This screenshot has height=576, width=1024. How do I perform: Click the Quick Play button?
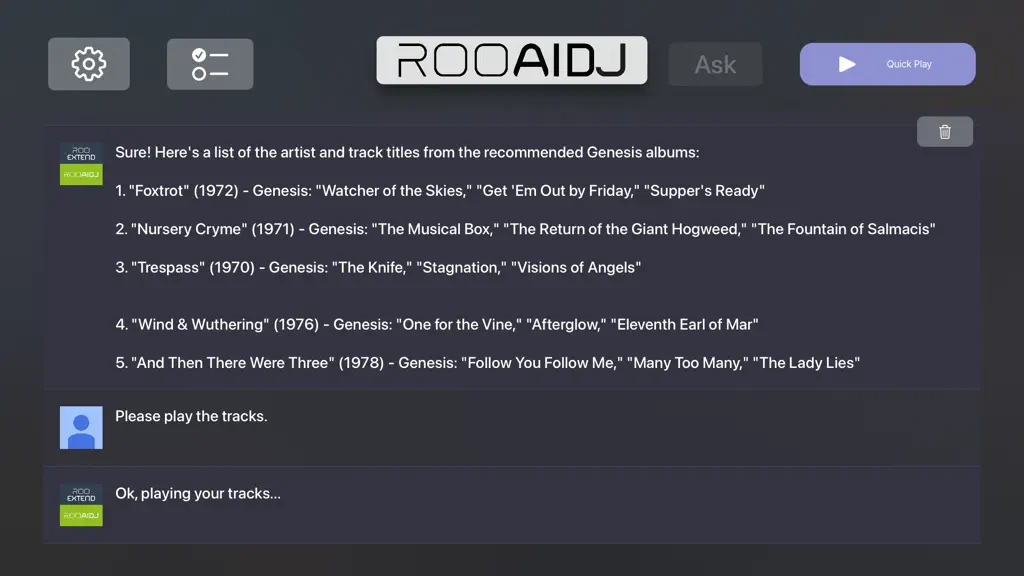888,64
